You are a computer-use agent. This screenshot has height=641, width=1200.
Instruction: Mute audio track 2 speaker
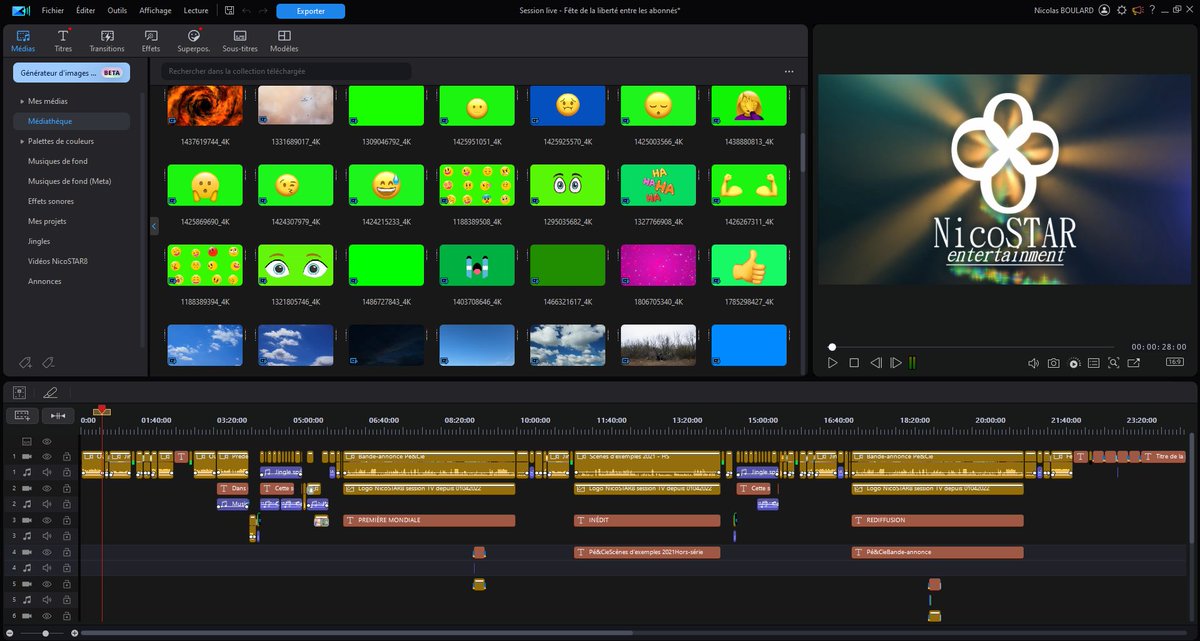coord(47,504)
